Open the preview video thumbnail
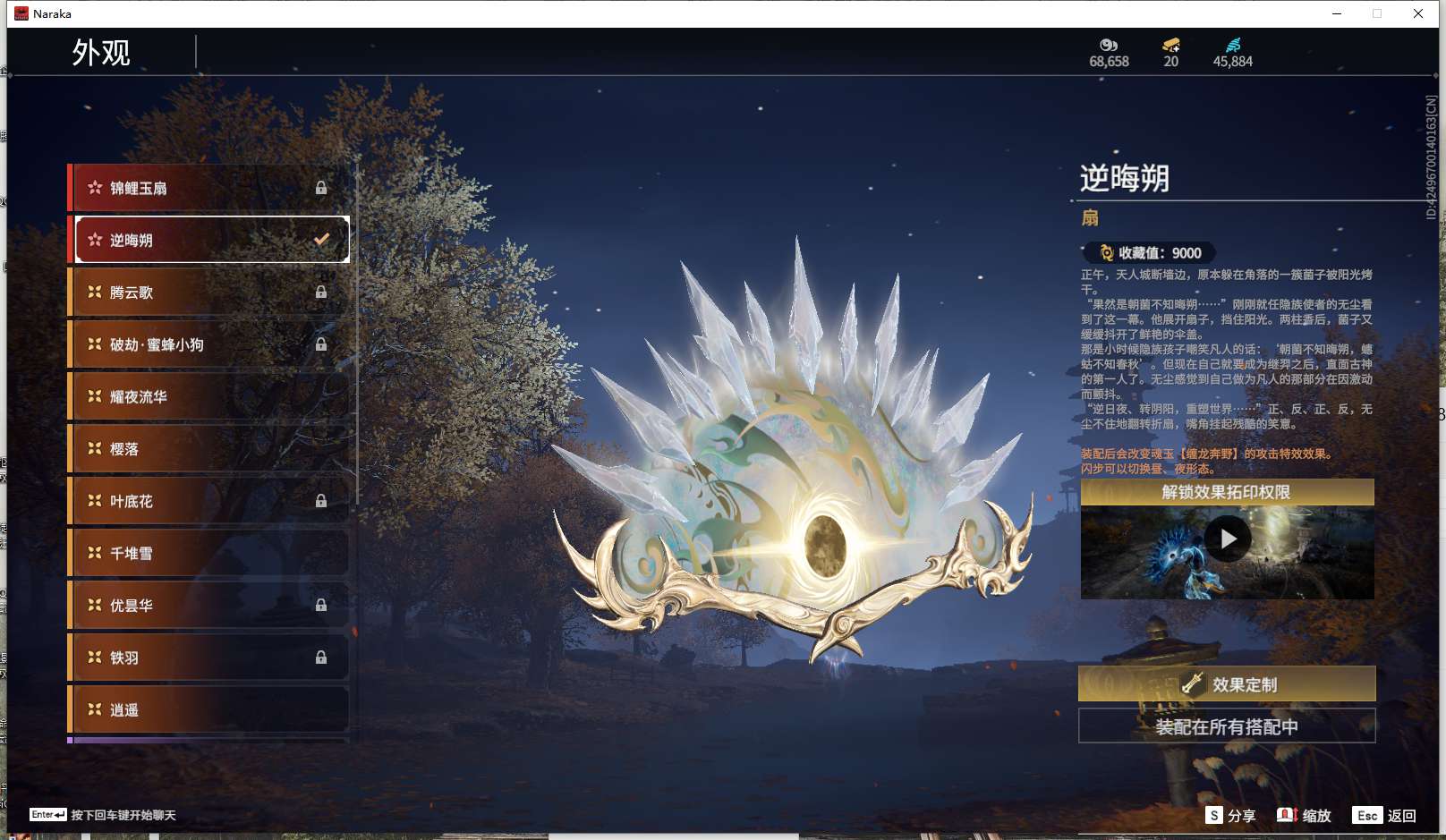 click(1227, 552)
